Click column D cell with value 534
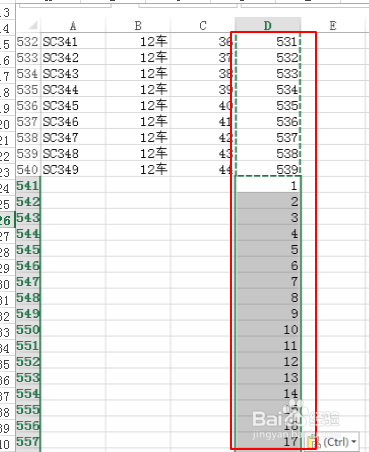 268,89
